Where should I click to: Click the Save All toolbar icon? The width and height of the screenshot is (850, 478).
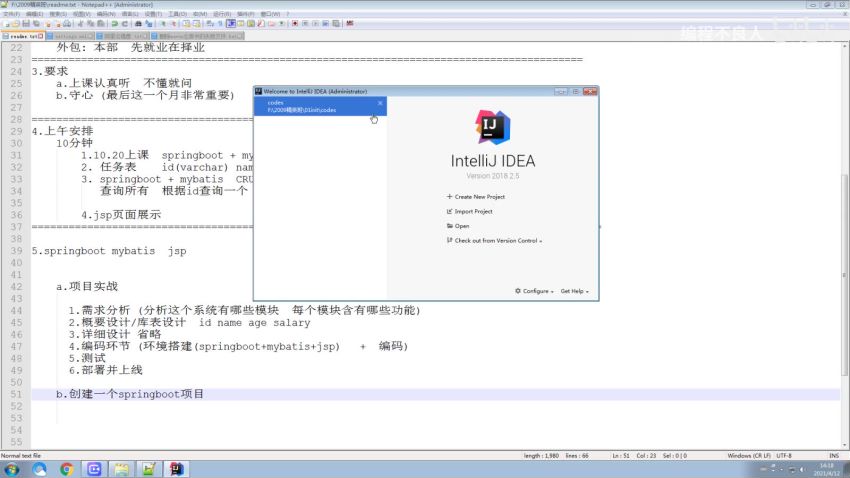(36, 24)
